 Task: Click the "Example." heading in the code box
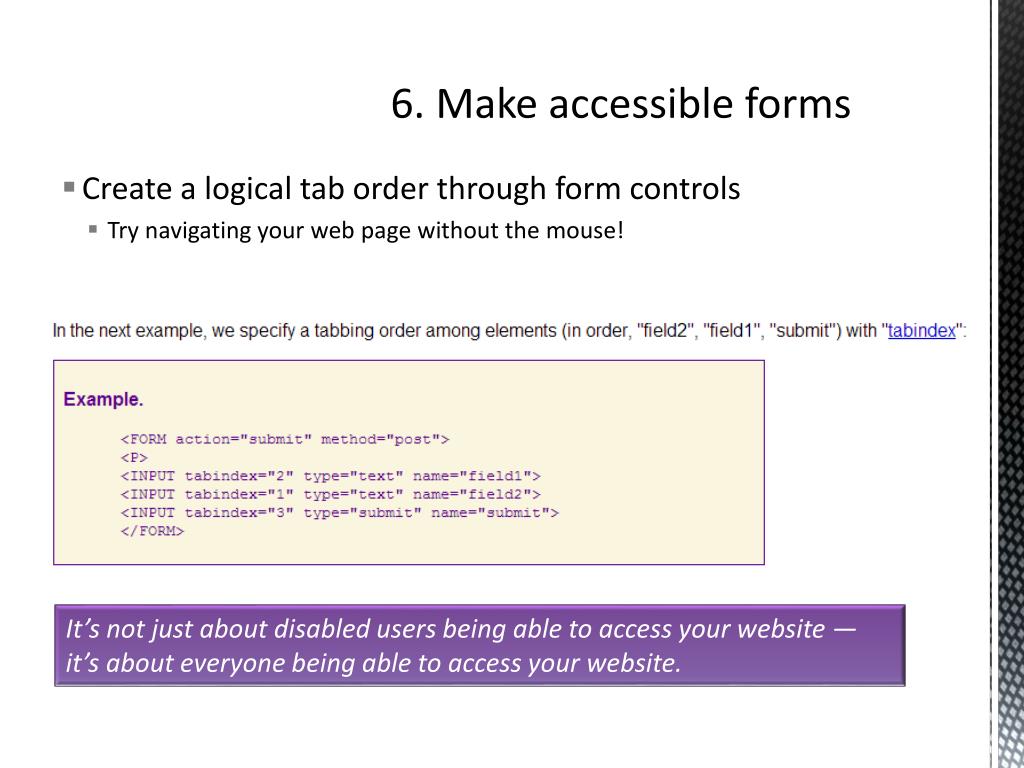103,399
